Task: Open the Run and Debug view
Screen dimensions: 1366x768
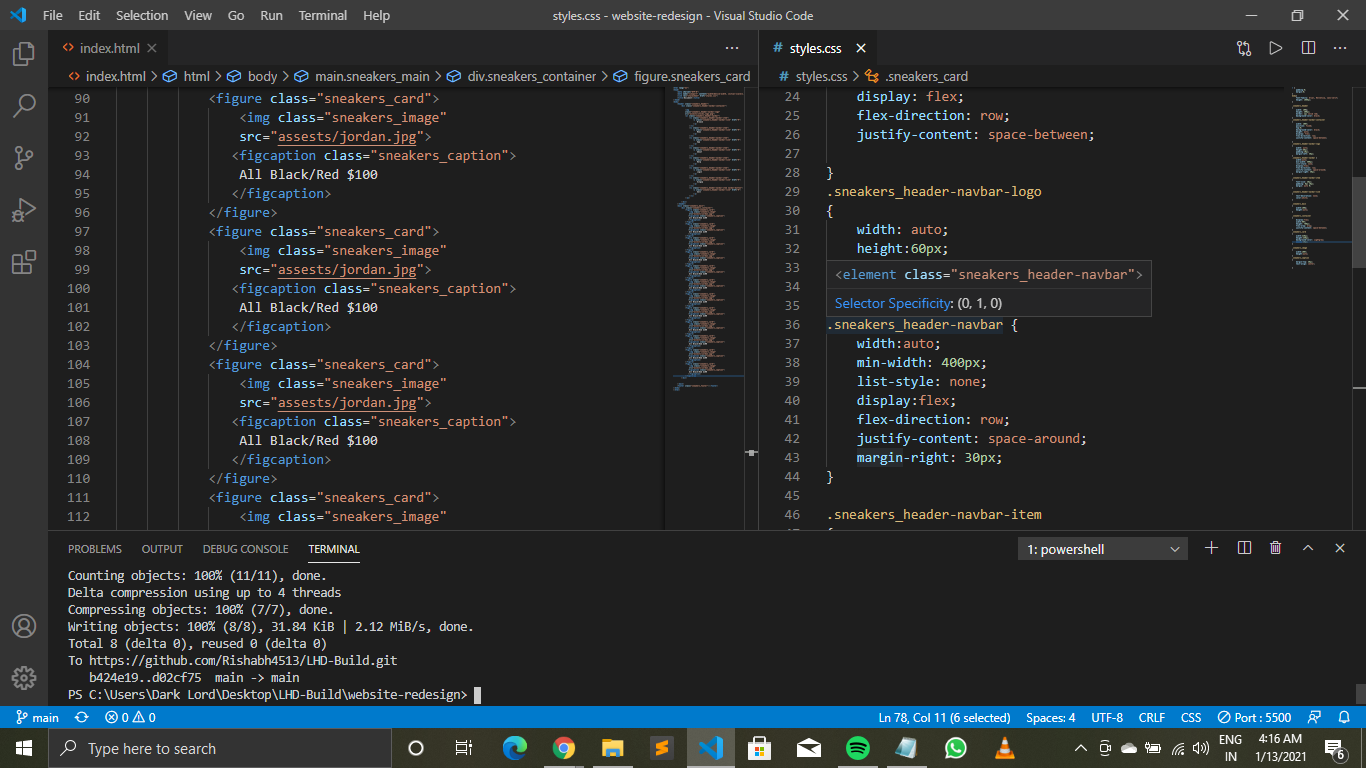Action: pos(22,209)
